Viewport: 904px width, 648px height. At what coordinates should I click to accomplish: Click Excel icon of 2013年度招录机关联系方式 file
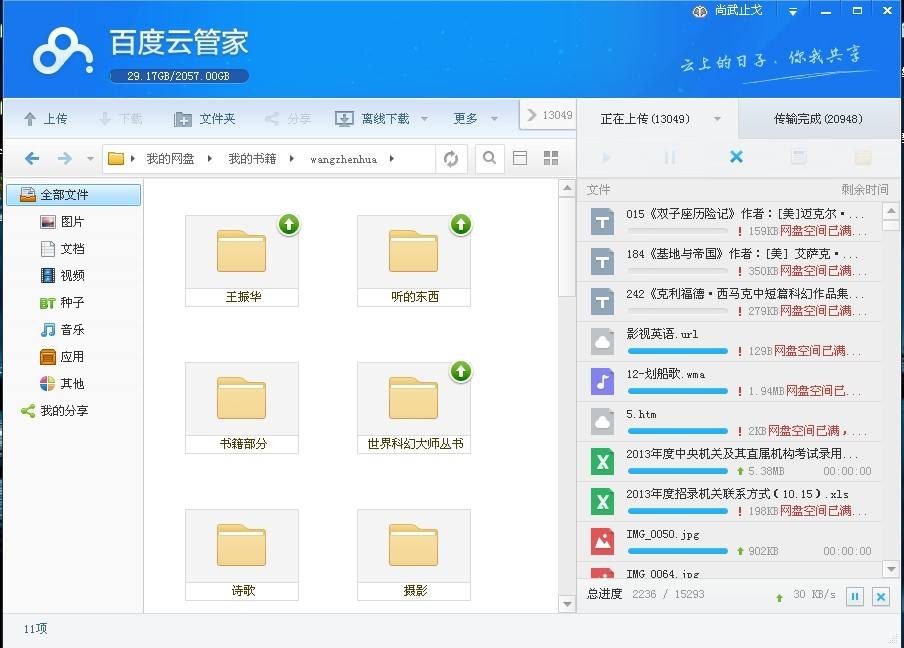[602, 502]
